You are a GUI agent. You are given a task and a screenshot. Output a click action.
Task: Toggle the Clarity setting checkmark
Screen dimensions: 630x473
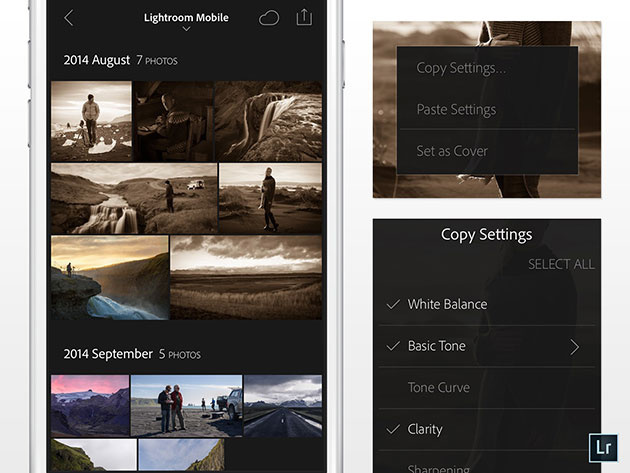point(393,429)
